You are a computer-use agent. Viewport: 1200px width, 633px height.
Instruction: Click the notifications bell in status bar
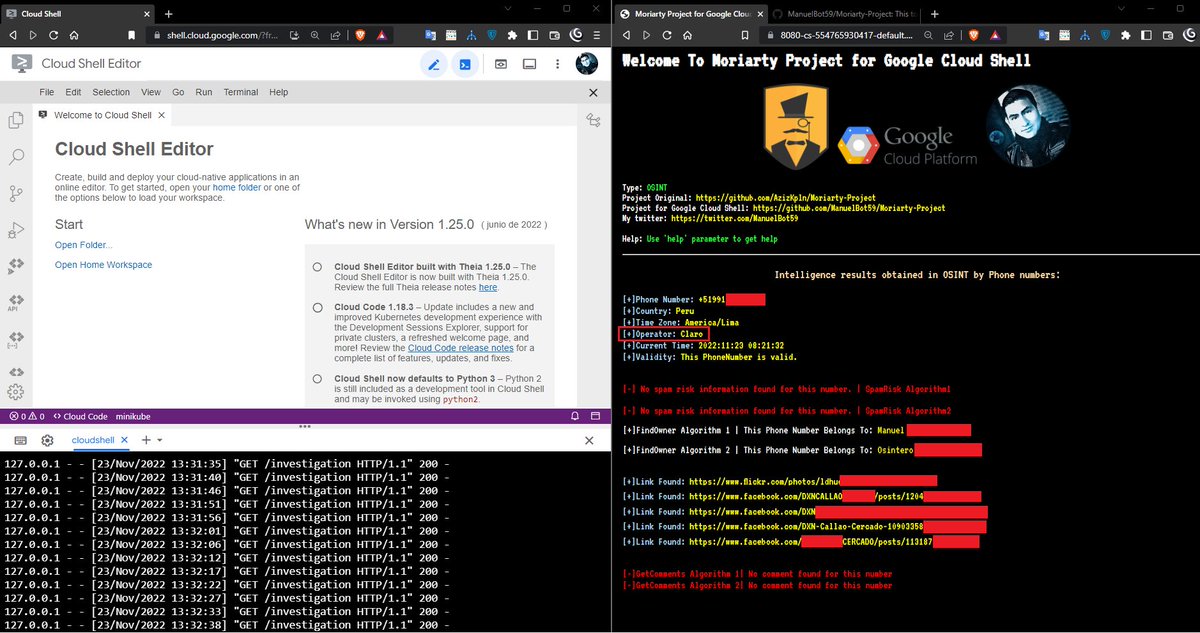tap(575, 416)
